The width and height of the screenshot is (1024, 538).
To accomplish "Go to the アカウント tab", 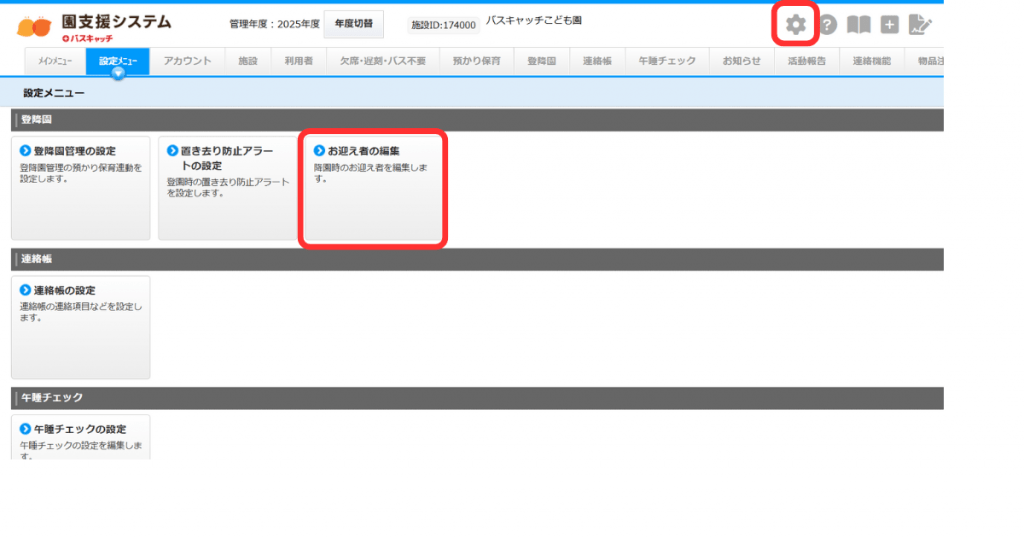I will (x=187, y=61).
